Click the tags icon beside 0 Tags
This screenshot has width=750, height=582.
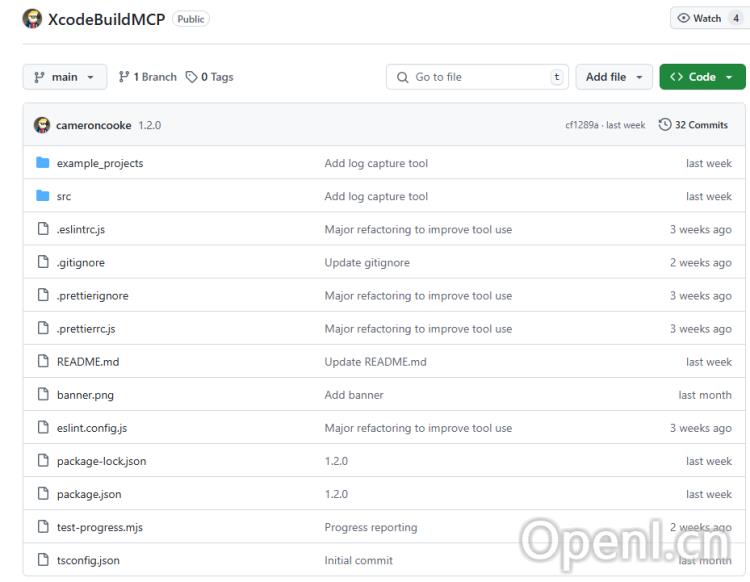[x=191, y=77]
